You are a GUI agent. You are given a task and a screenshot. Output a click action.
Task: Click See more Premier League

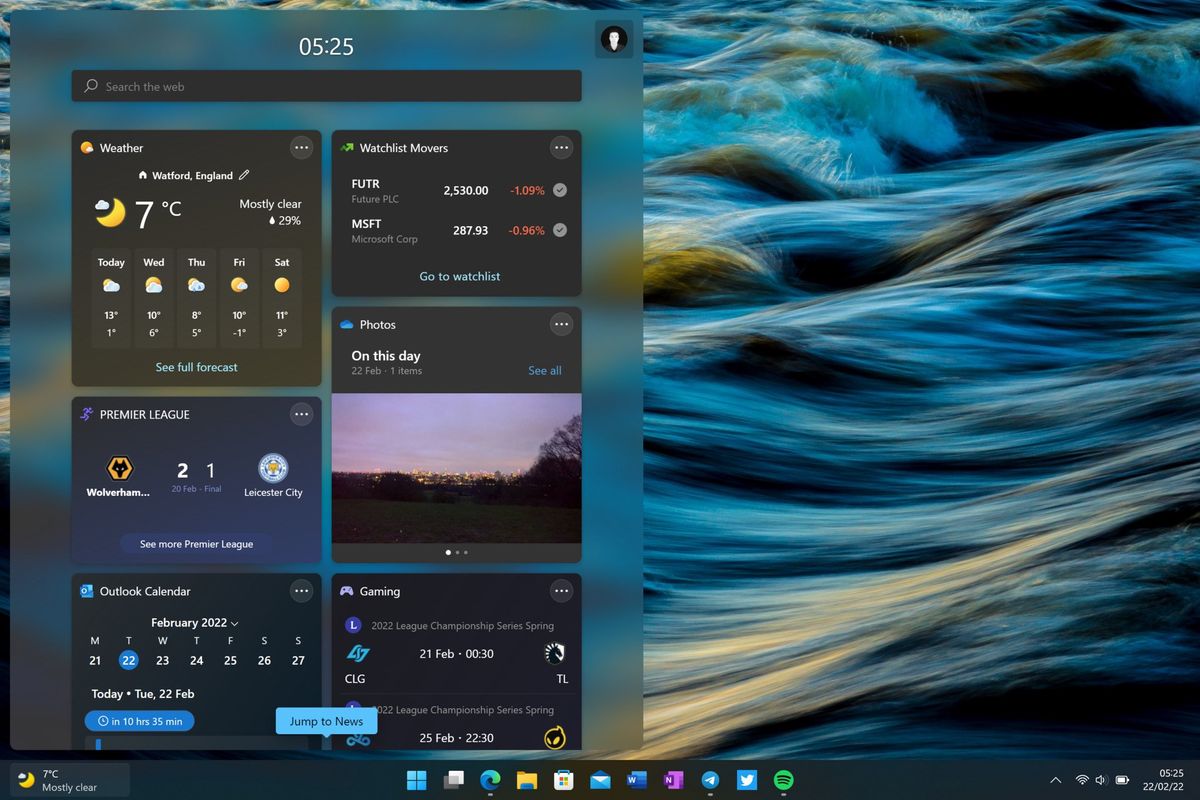coord(196,543)
